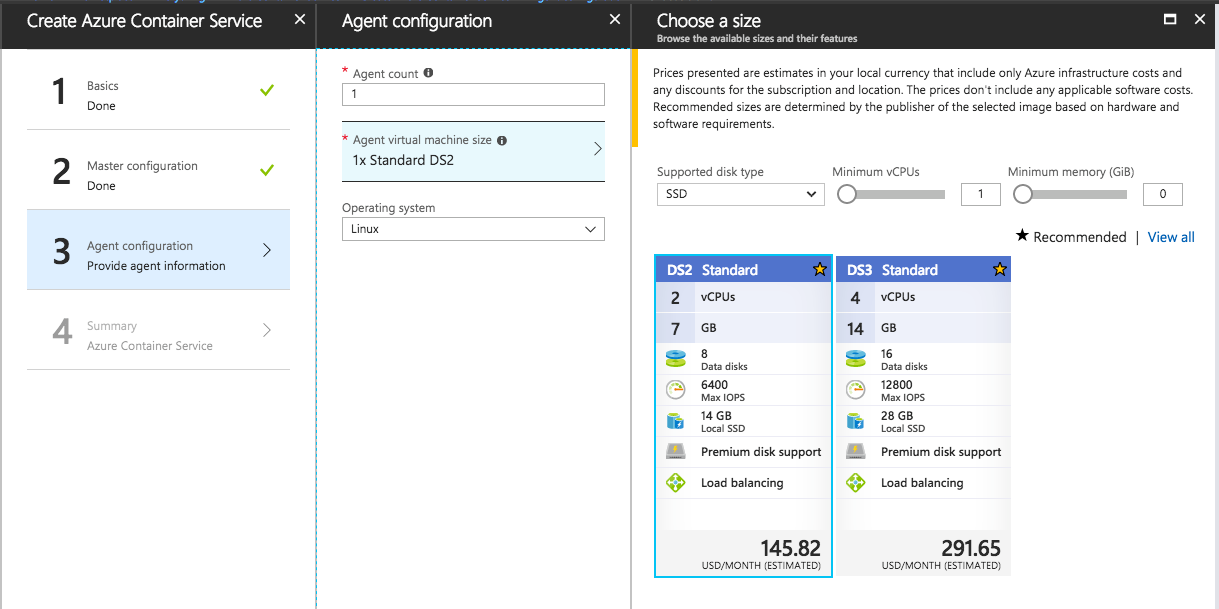The image size is (1219, 609).
Task: Click the Agent virtual machine size info icon
Action: [502, 141]
